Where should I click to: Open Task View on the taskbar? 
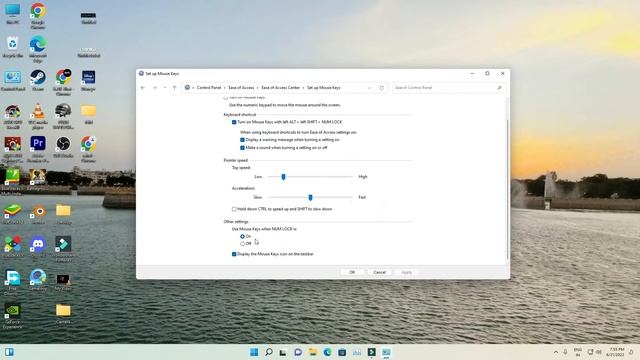point(283,352)
